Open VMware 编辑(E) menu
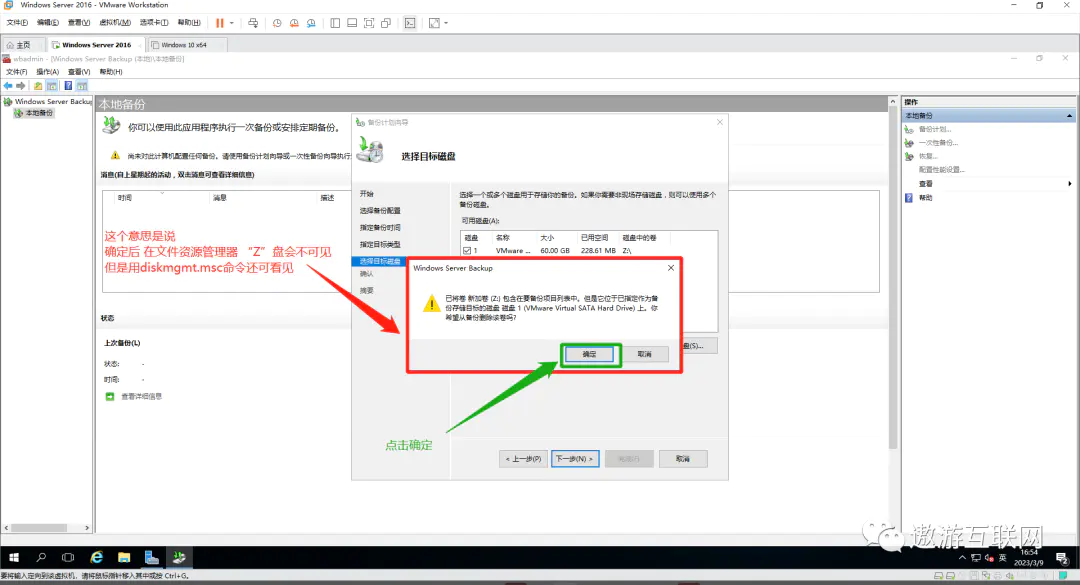The image size is (1080, 585). pos(48,23)
